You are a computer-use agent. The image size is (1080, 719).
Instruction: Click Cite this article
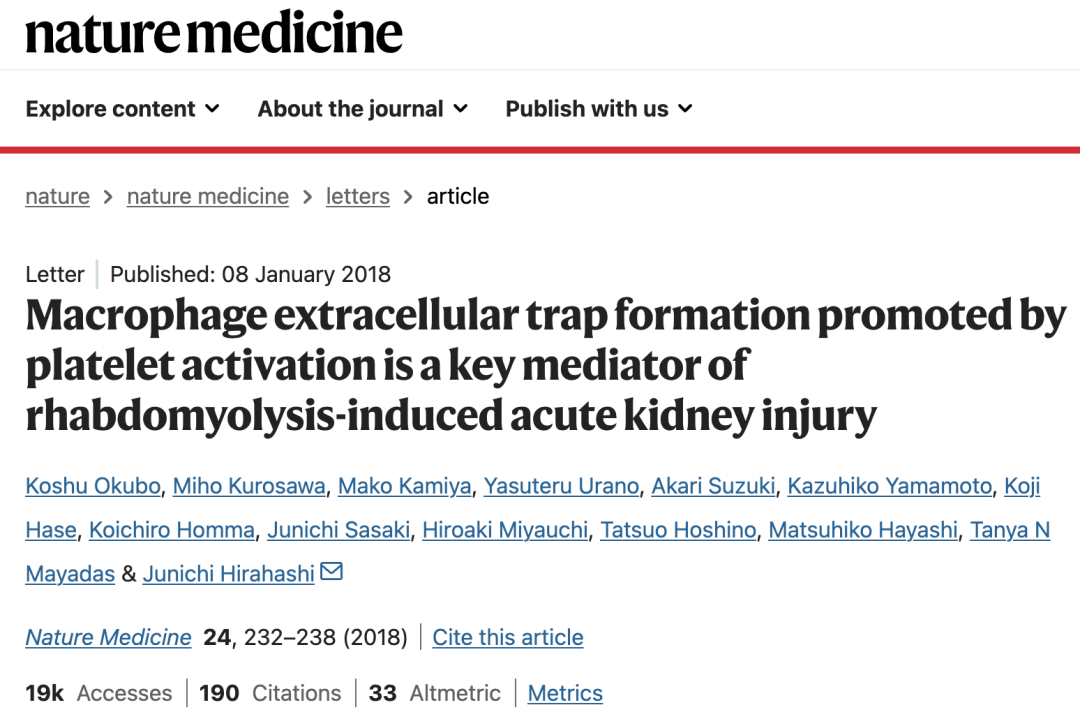pos(507,637)
